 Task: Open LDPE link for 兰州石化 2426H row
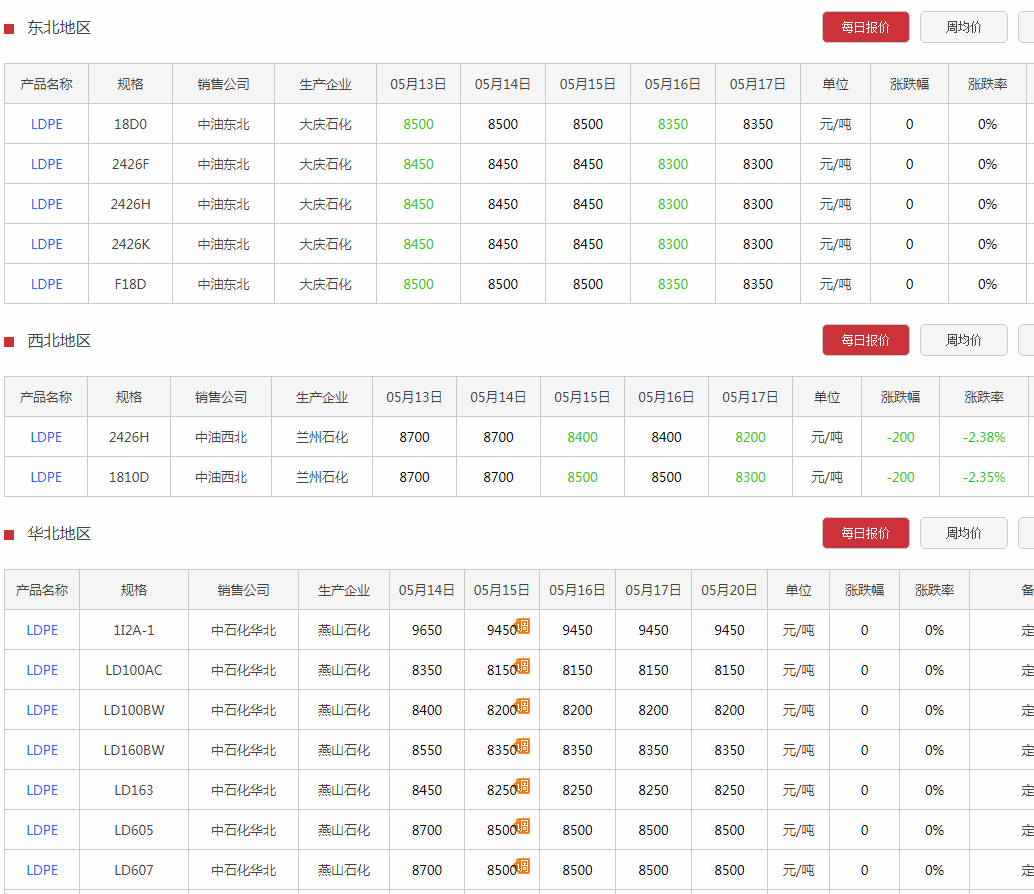(46, 437)
